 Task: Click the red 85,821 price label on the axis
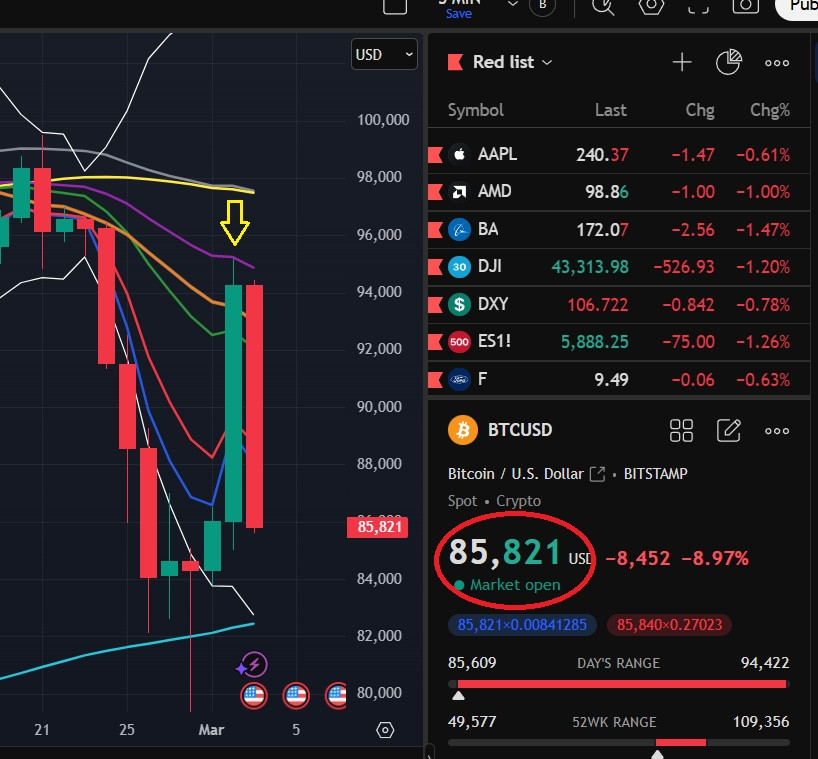click(378, 527)
